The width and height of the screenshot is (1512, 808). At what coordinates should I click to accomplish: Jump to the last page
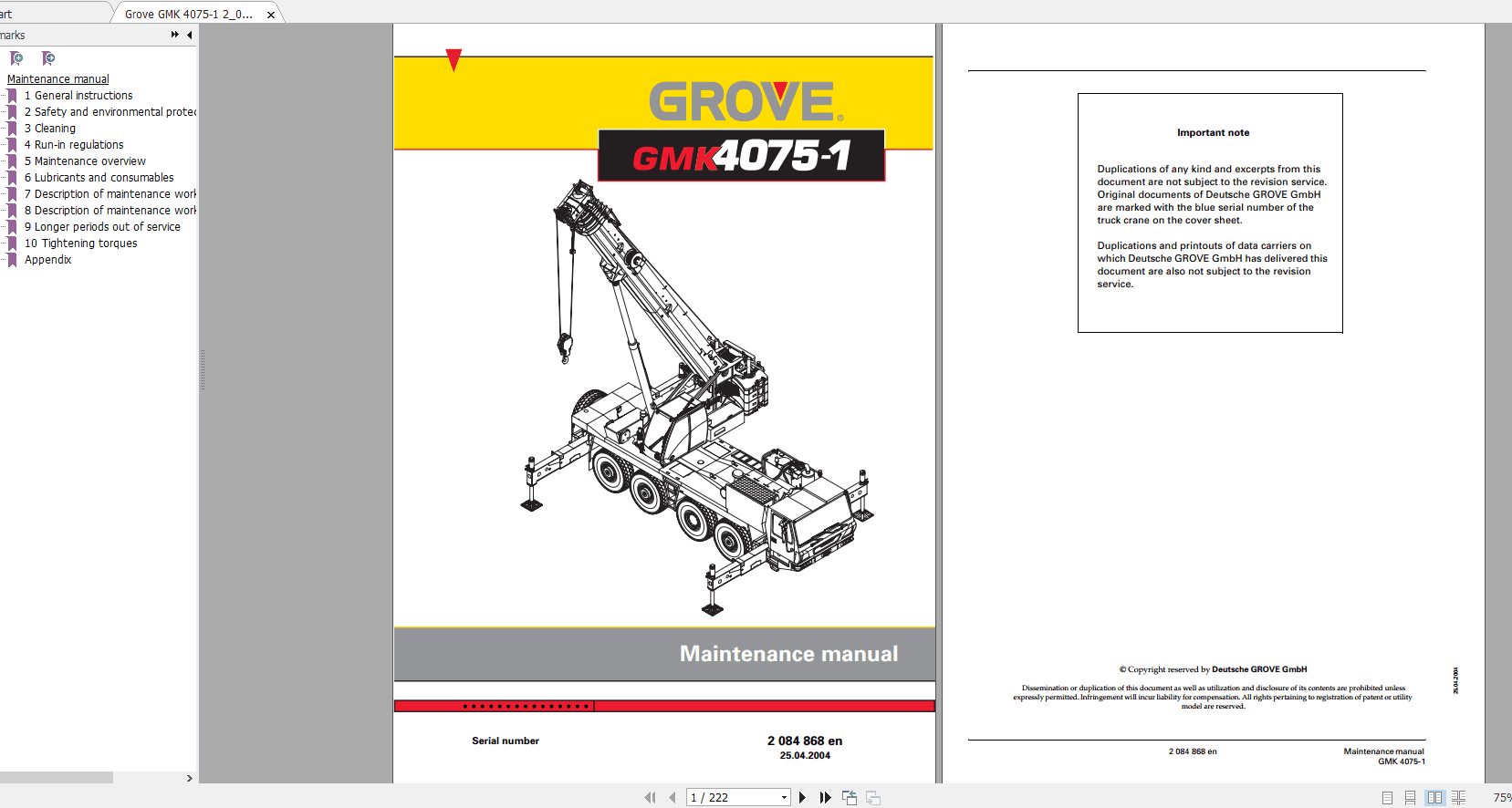point(825,797)
